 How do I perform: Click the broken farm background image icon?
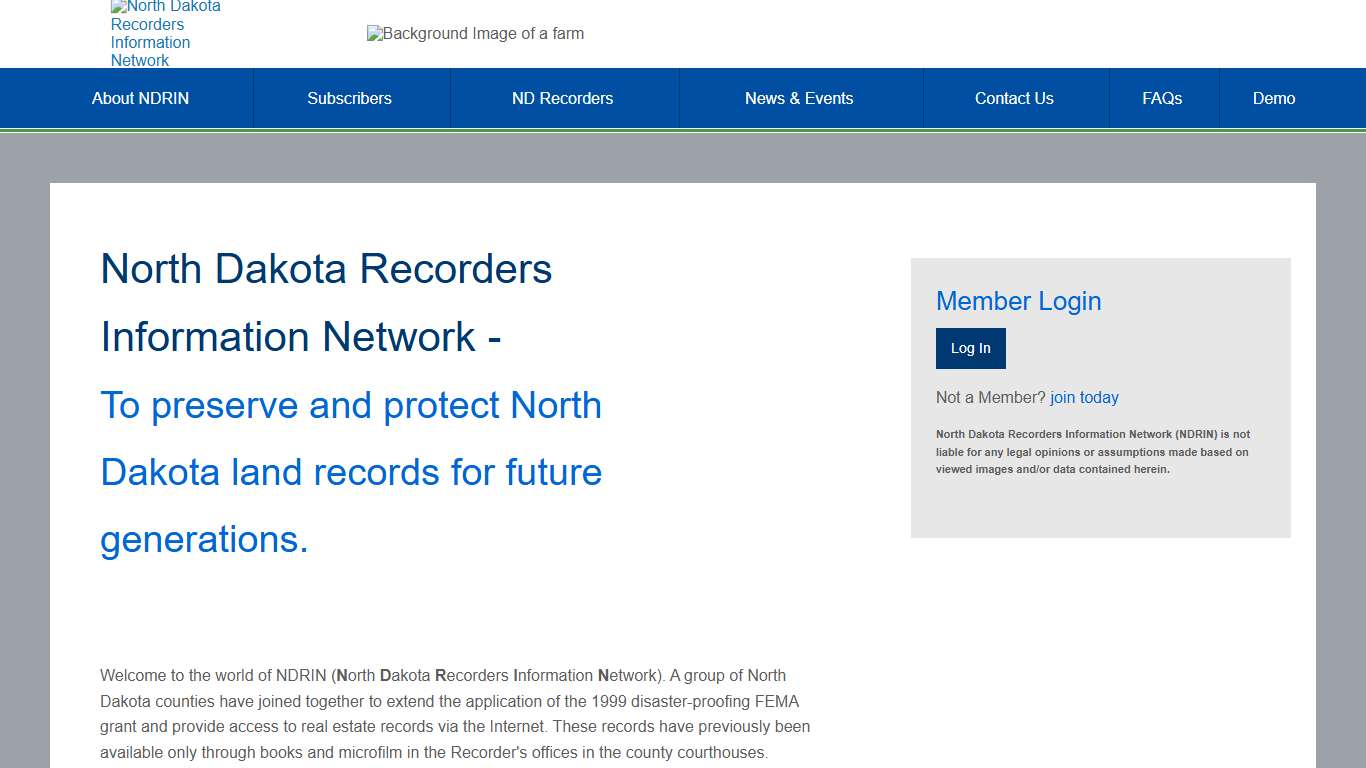(x=475, y=33)
